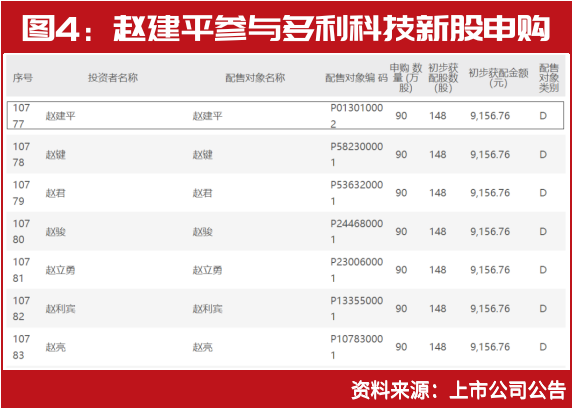Click the 初步获配金额 column header
Screen dimensions: 573x408
[499, 78]
